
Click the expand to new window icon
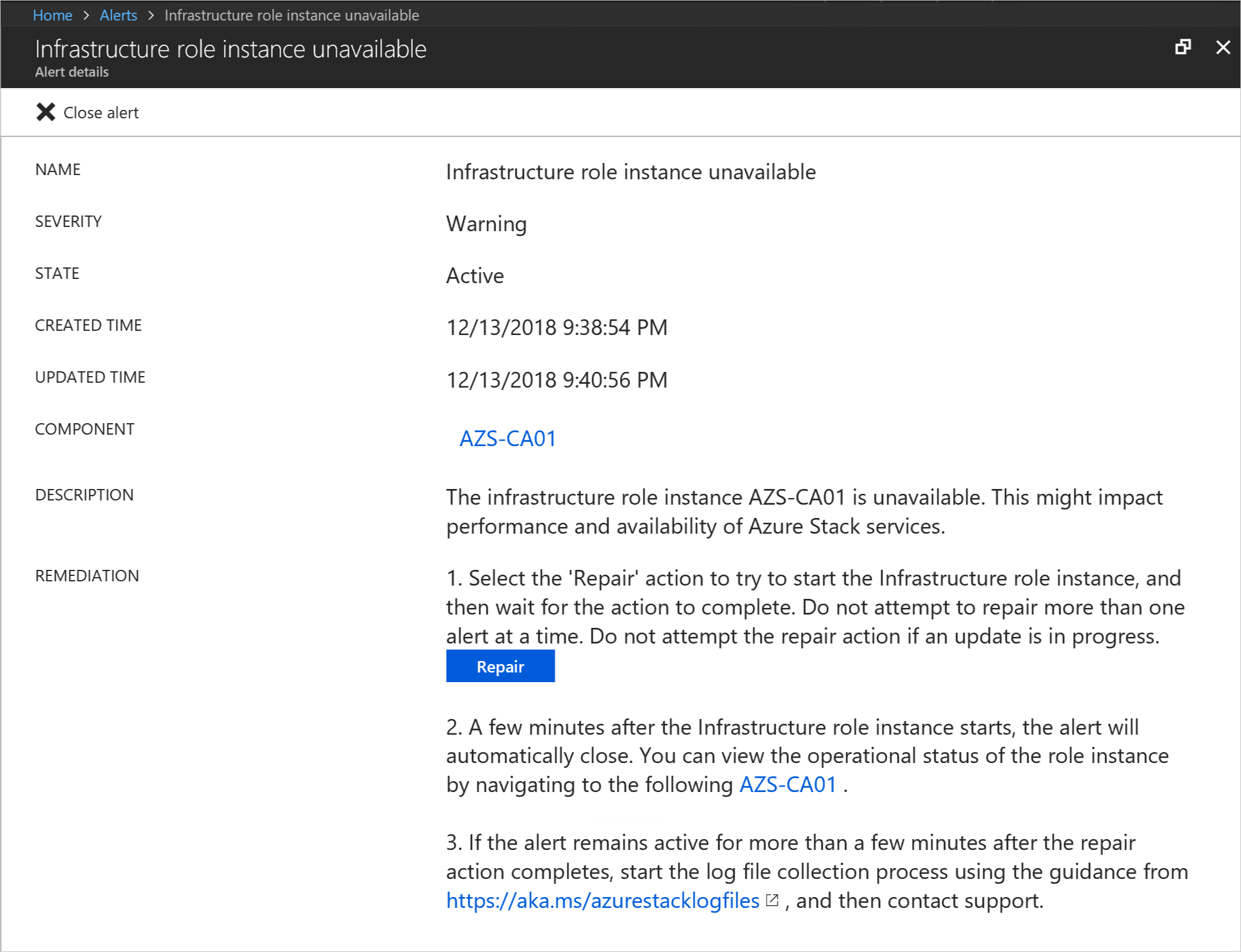tap(1183, 47)
